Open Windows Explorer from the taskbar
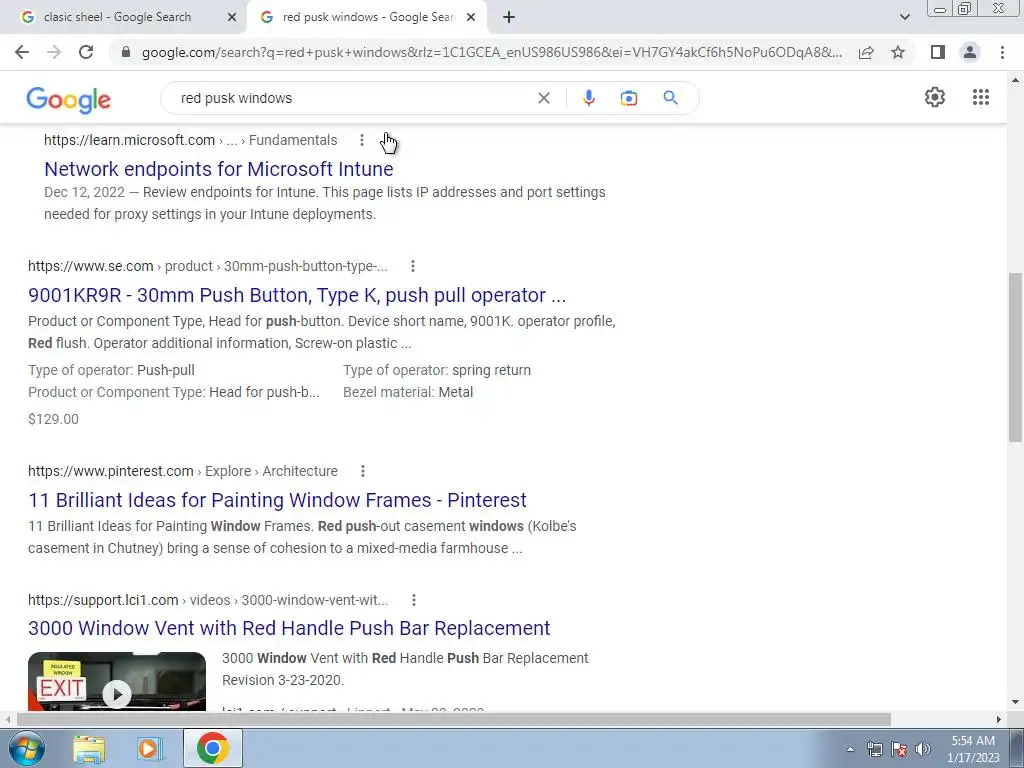1024x768 pixels. (89, 748)
